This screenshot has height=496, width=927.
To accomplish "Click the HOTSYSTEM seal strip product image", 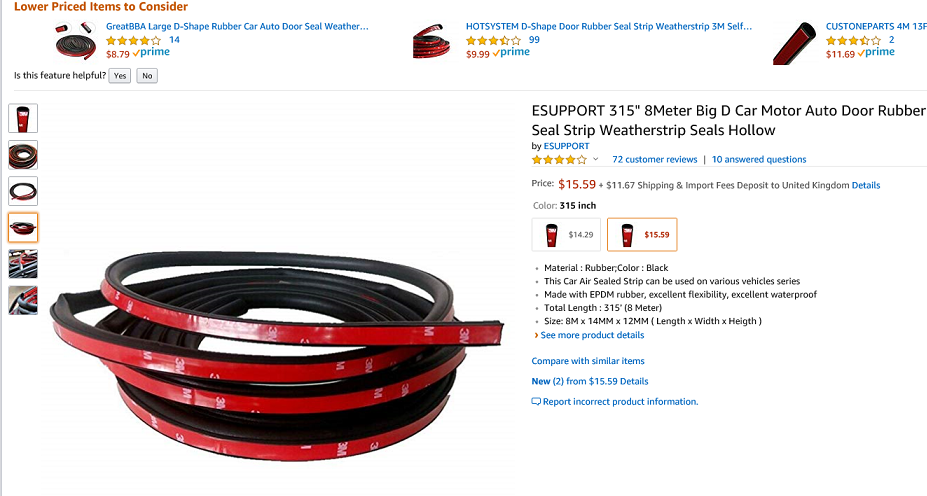I will pos(431,41).
